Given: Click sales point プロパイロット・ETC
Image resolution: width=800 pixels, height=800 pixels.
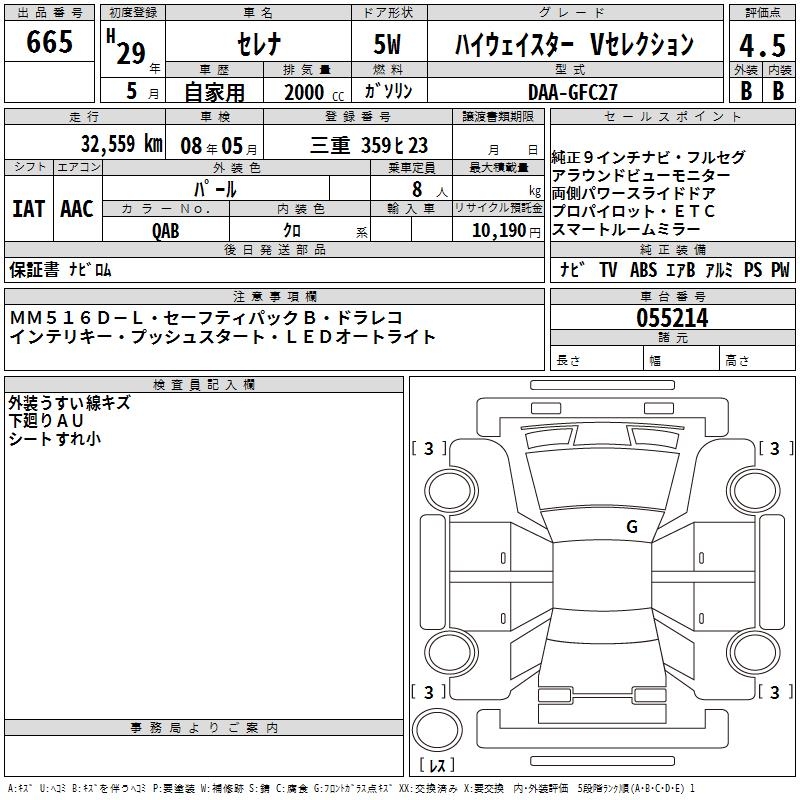Looking at the screenshot, I should pyautogui.click(x=633, y=211).
